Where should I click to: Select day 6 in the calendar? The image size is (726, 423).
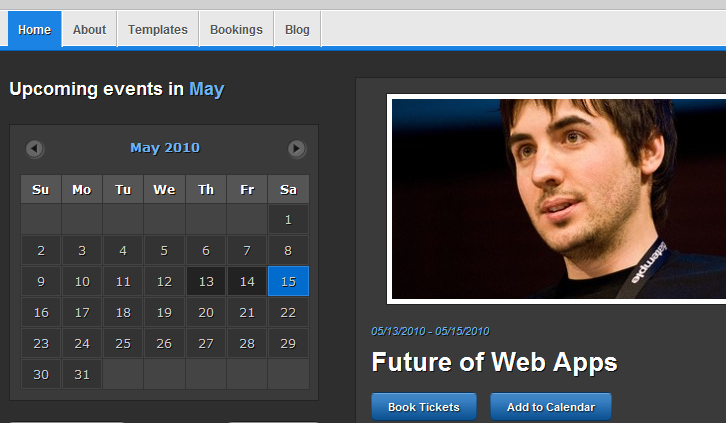[206, 250]
